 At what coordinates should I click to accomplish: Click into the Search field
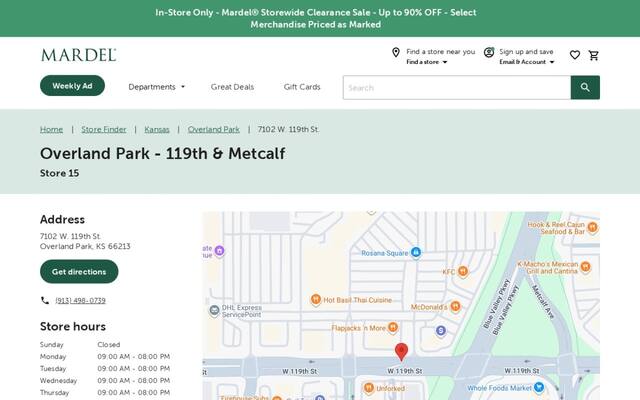pyautogui.click(x=457, y=87)
